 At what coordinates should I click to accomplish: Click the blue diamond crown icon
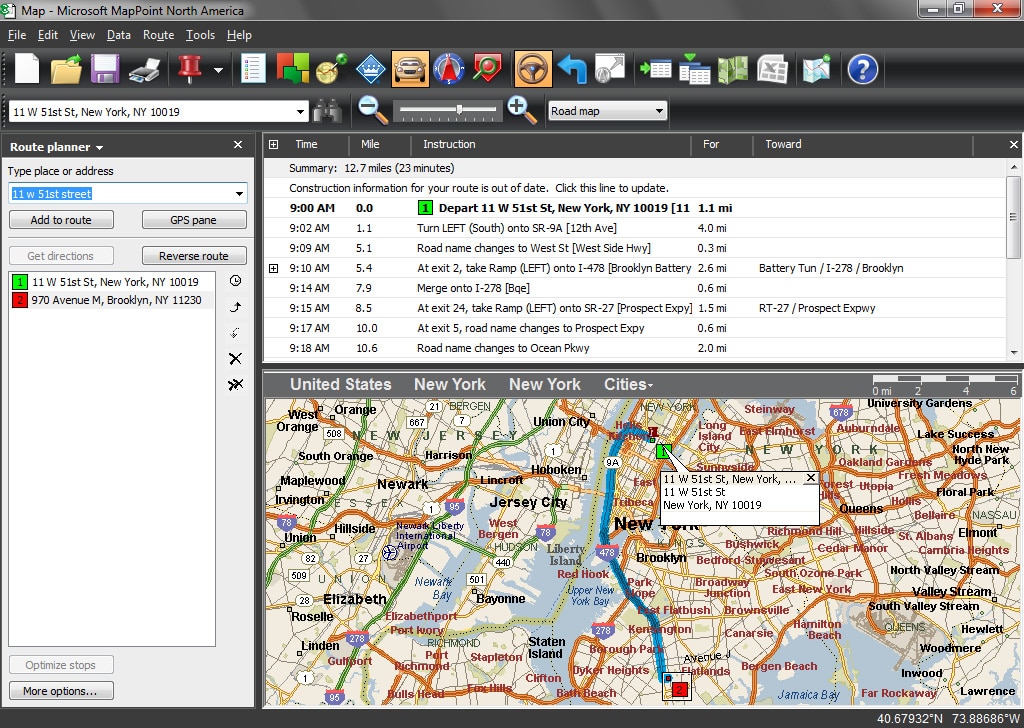[370, 69]
